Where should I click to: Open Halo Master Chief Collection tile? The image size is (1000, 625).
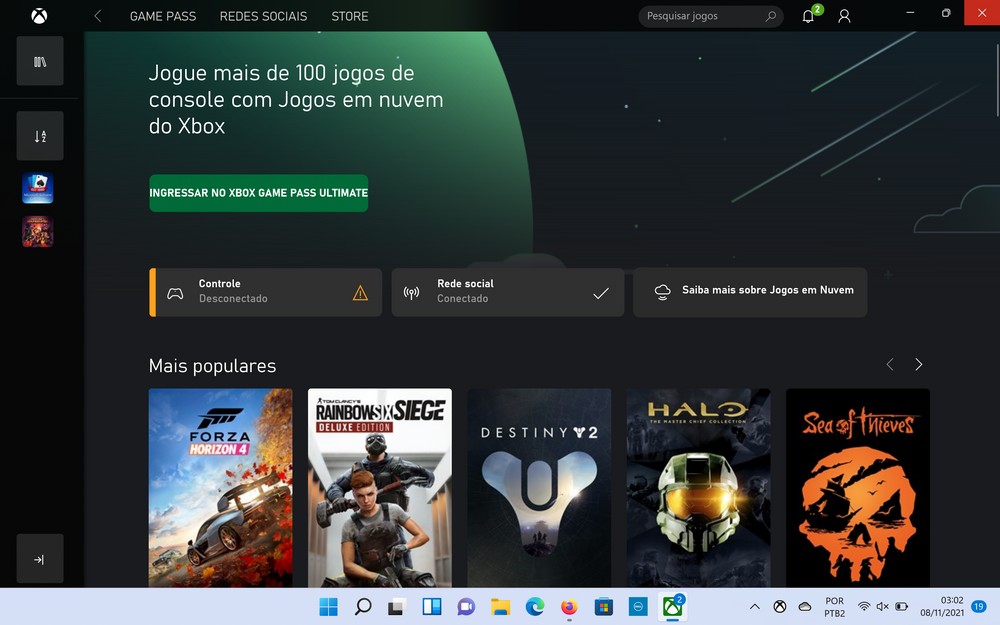click(698, 488)
